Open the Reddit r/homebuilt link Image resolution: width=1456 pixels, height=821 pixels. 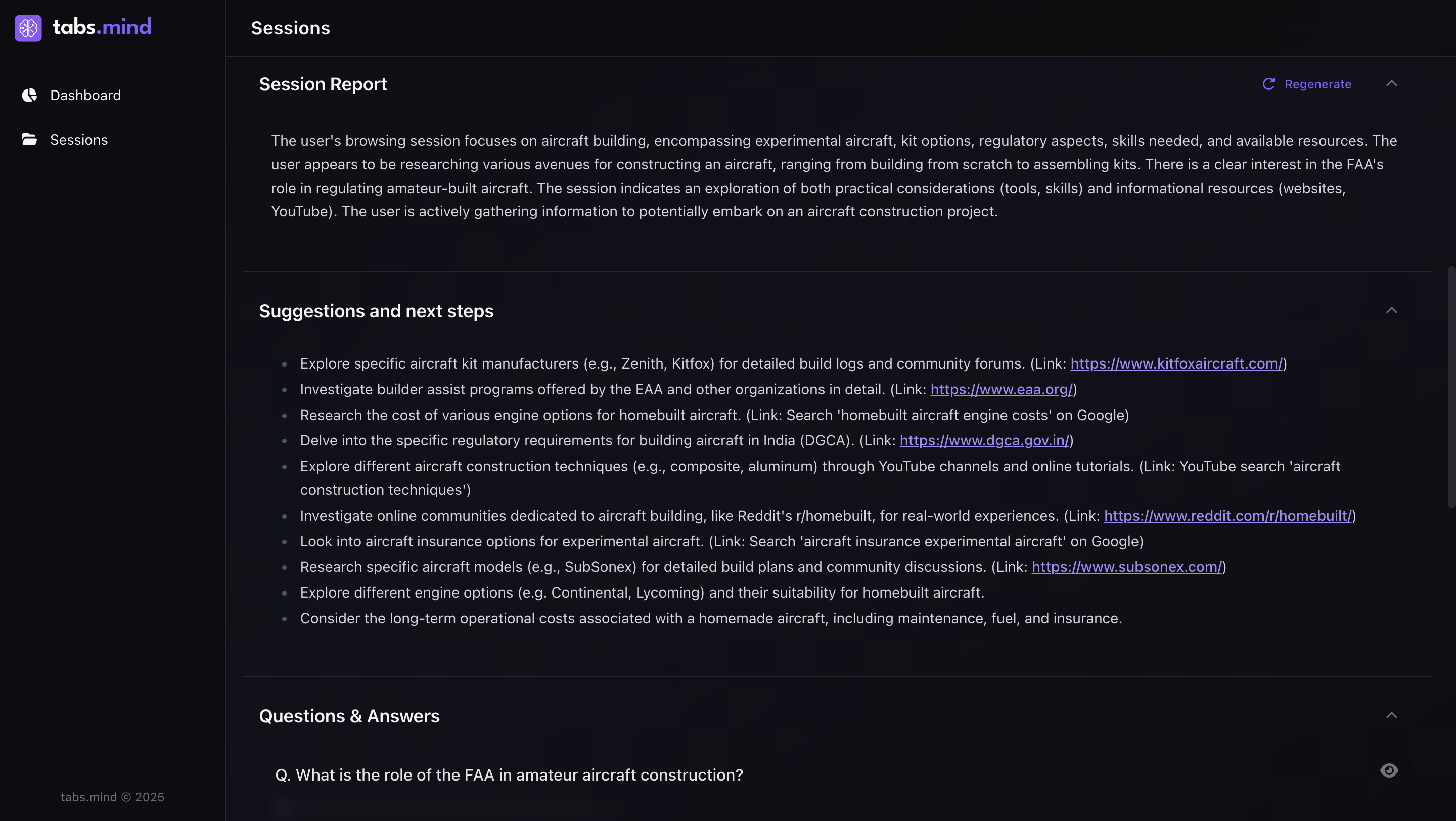tap(1227, 515)
